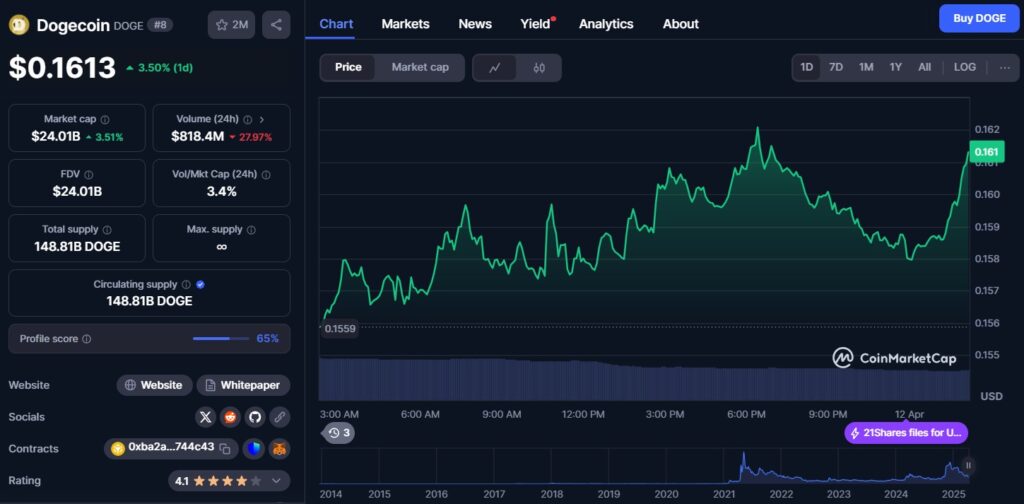The width and height of the screenshot is (1024, 504).
Task: Click the Market cap info icon
Action: 105,119
